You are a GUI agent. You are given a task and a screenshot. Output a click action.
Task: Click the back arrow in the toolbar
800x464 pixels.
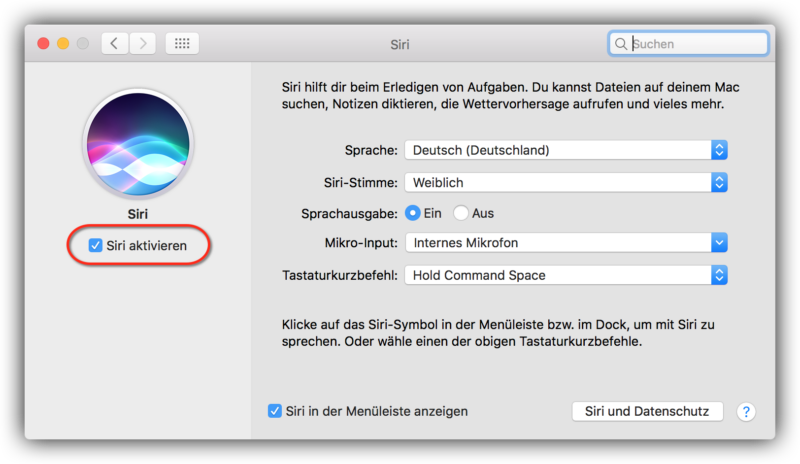click(115, 43)
